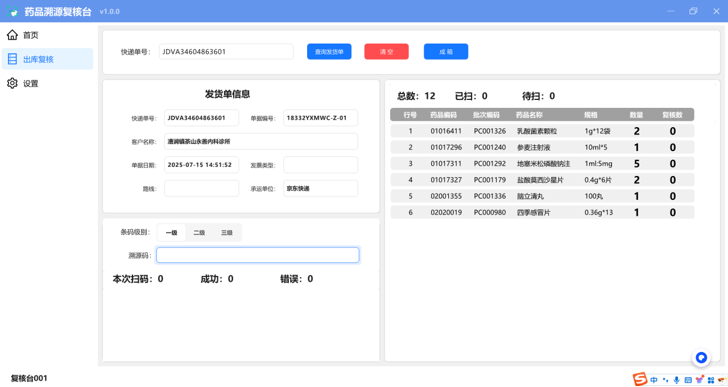Open 设置 settings in the sidebar
The image size is (728, 387).
pos(47,83)
